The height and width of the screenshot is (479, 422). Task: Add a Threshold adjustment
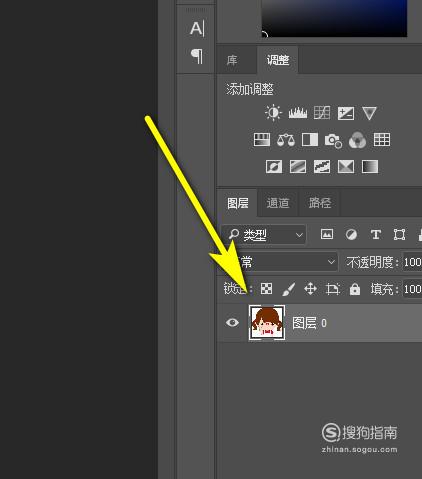[x=322, y=167]
